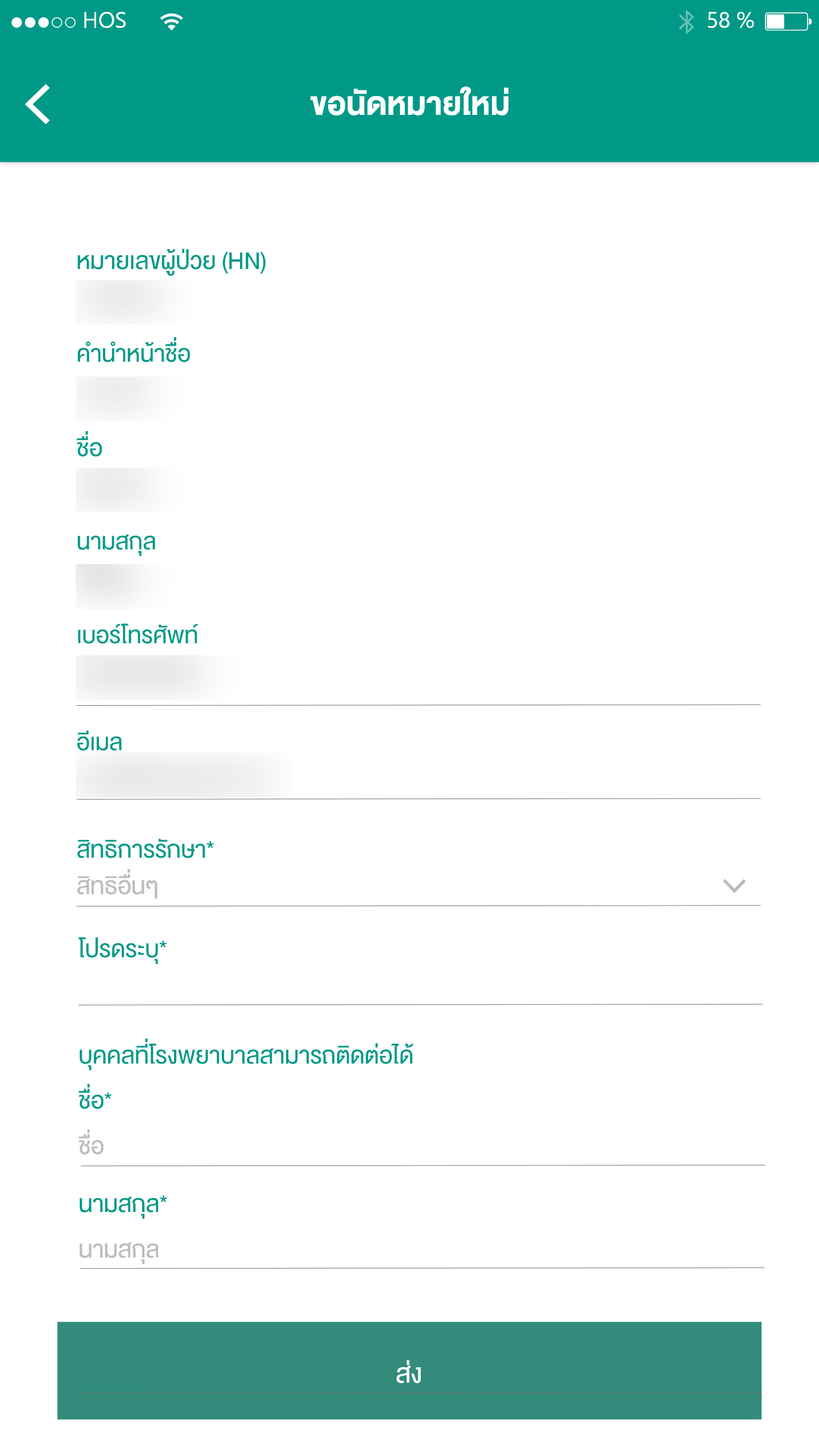
Task: Tap the บุคคลที่โรงพยาบาลสามารถติดต่อได้ section heading
Action: [x=246, y=1056]
